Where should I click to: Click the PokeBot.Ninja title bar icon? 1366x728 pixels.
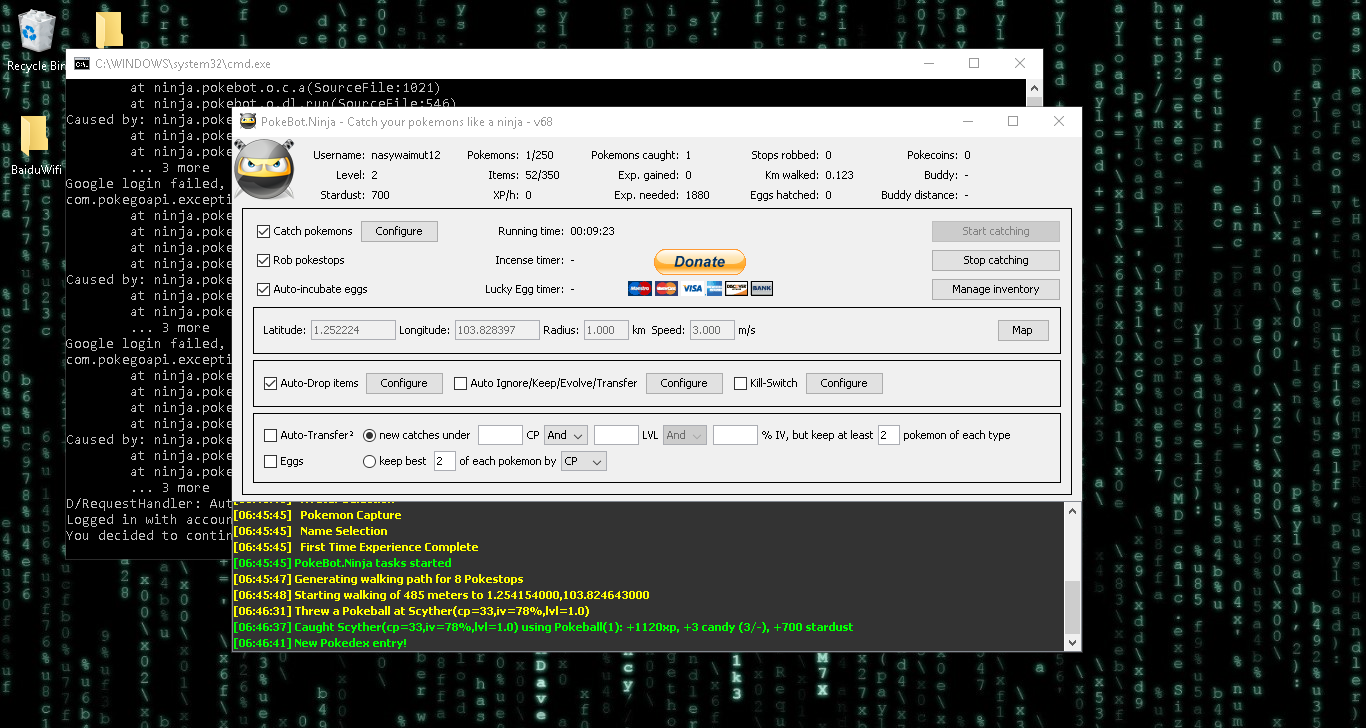pos(248,121)
